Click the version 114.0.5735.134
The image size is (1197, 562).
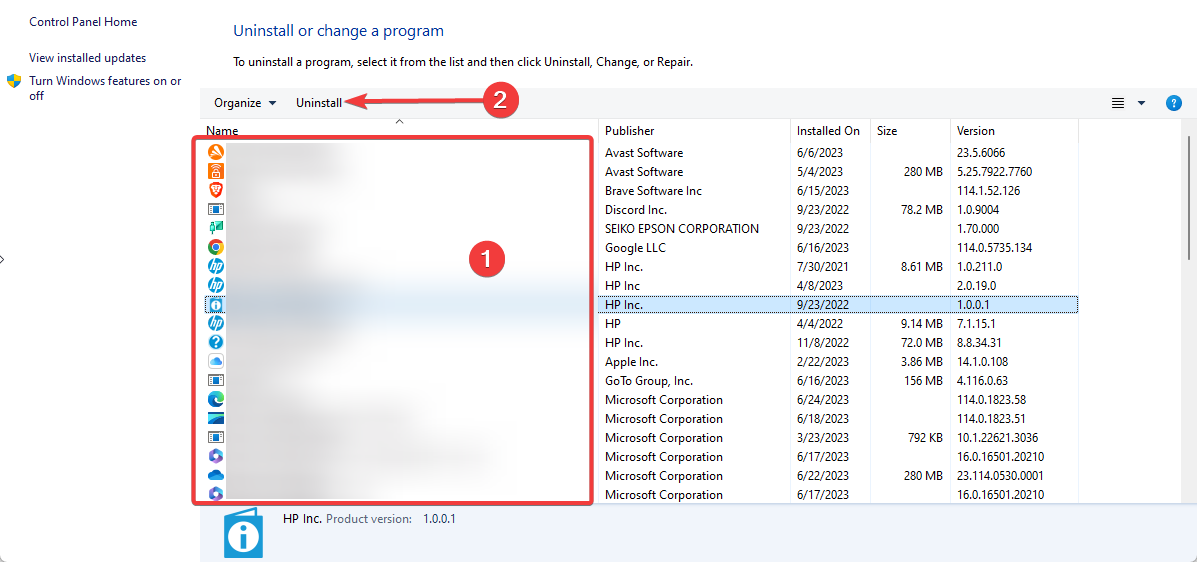995,247
